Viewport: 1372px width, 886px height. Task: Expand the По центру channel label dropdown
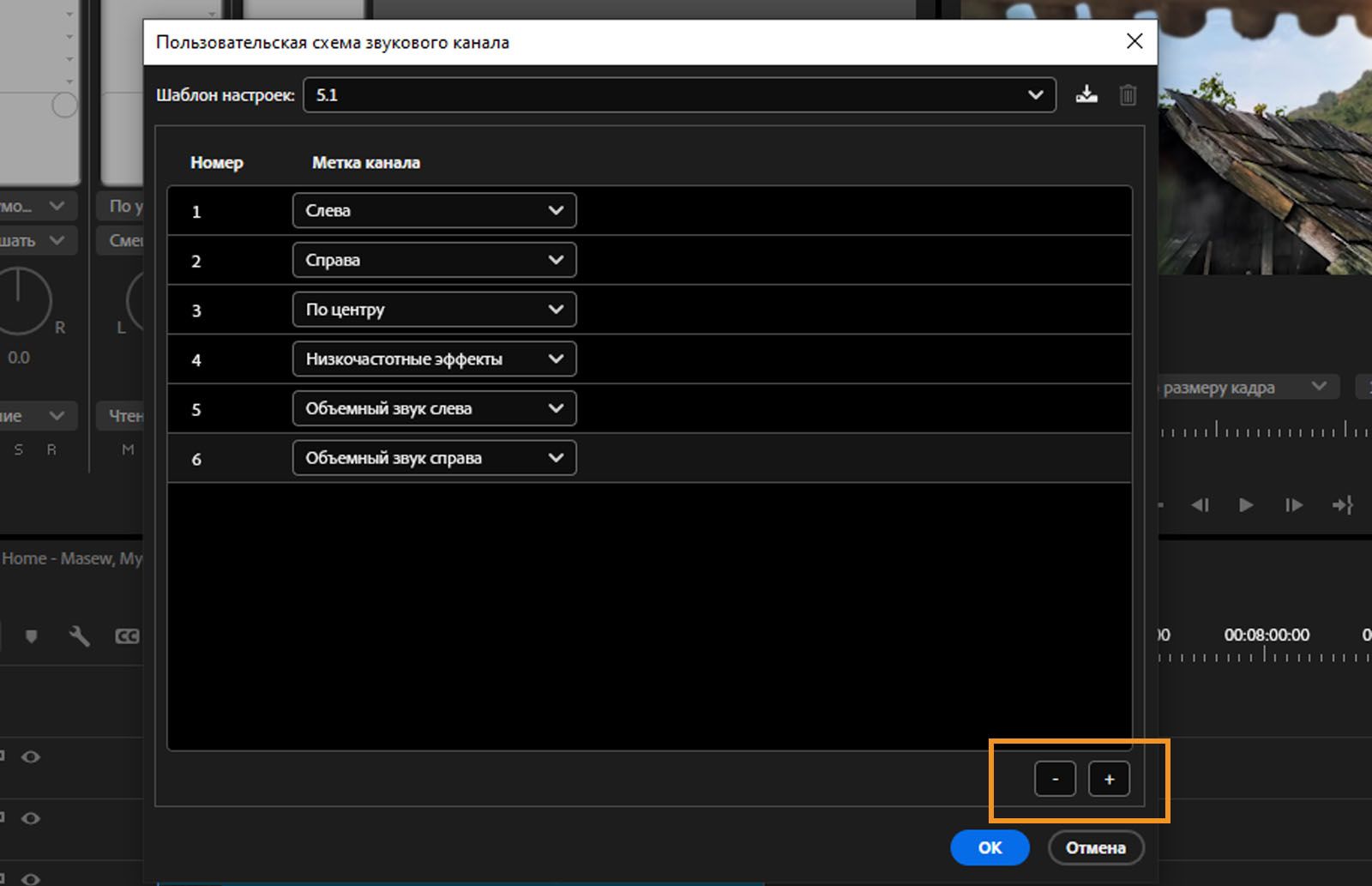click(434, 310)
